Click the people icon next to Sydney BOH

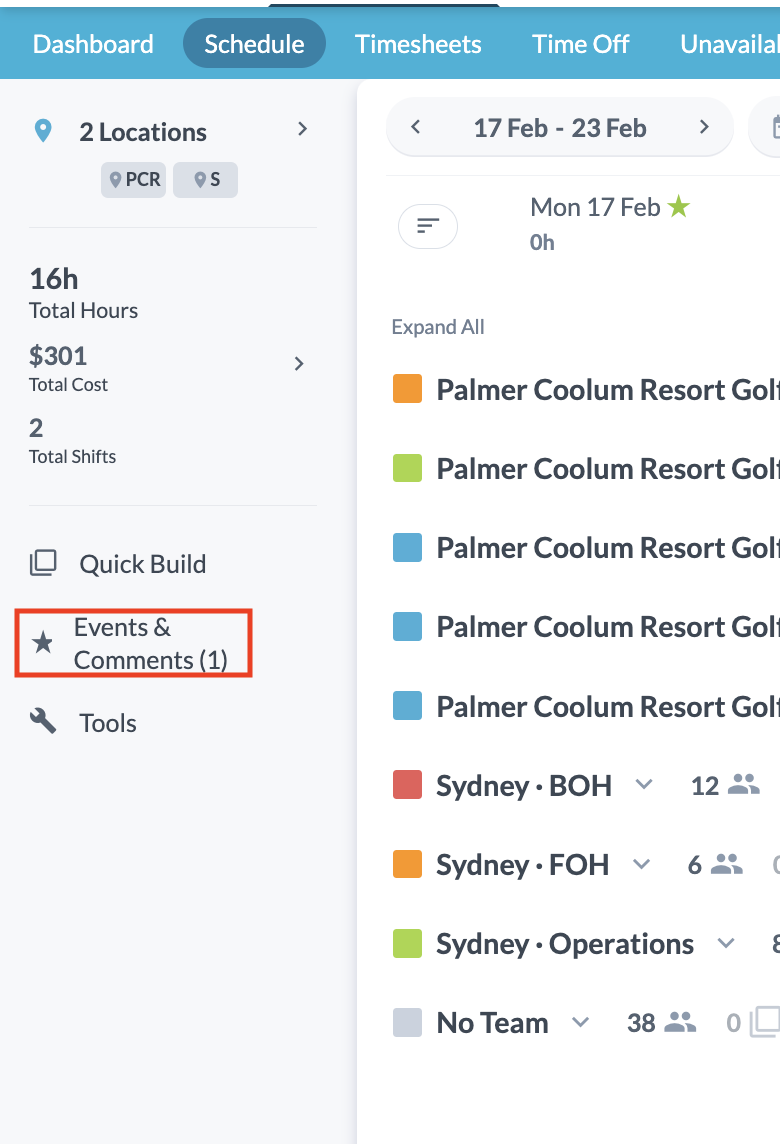coord(743,785)
